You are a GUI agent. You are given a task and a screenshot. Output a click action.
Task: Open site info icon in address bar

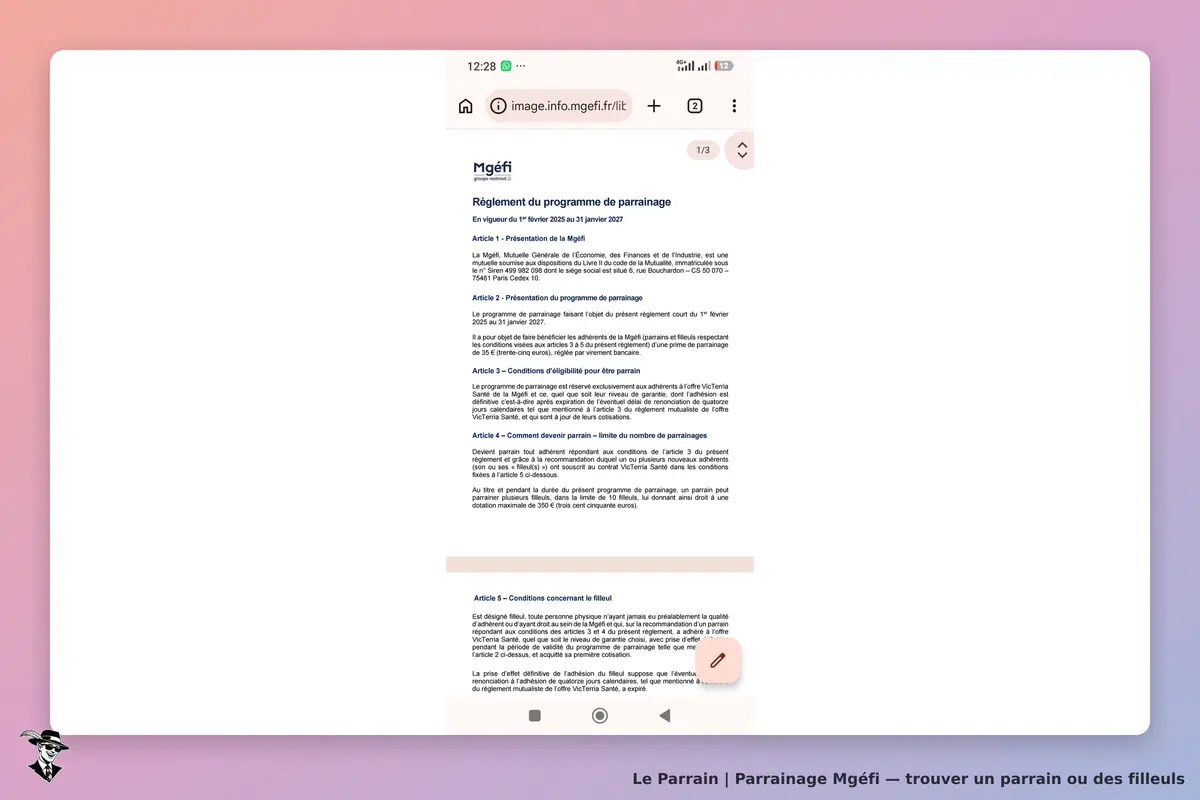point(498,106)
